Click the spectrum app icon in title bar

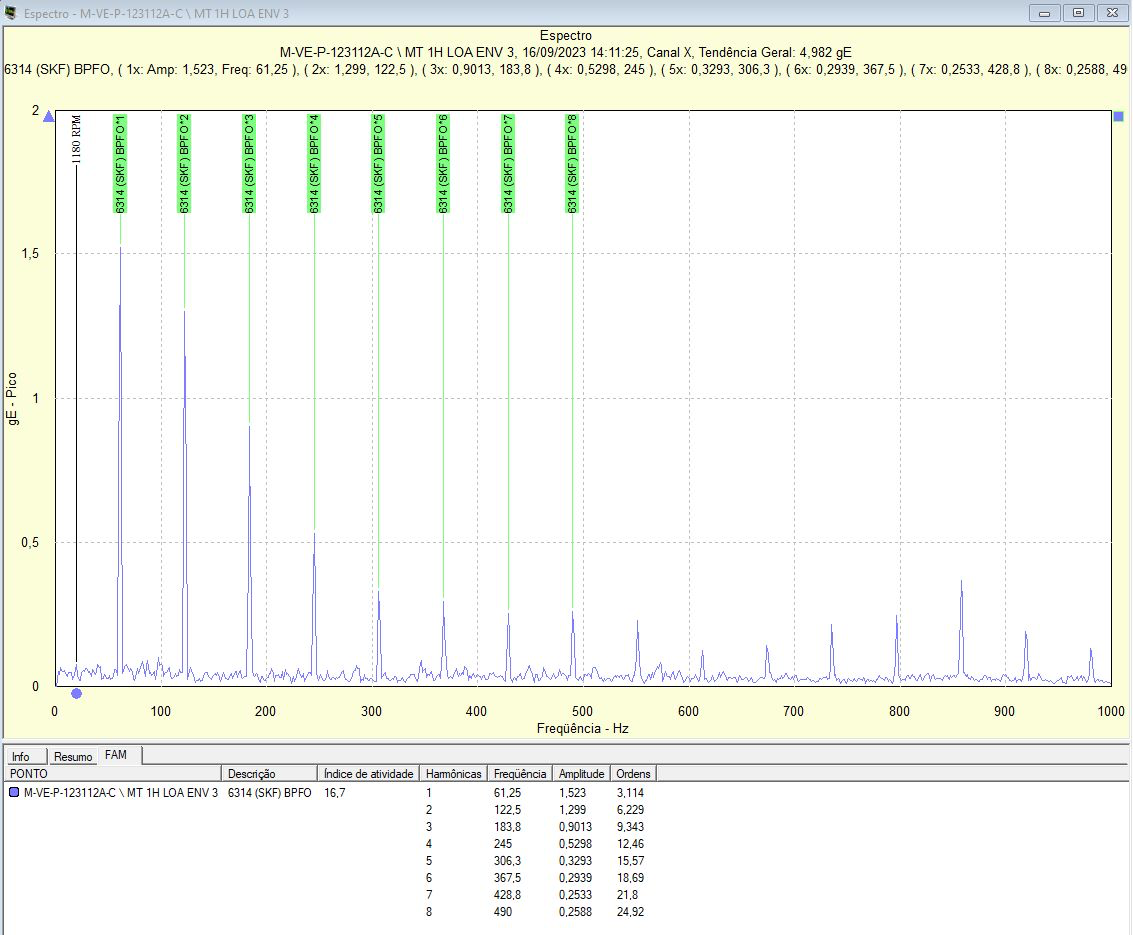click(x=11, y=12)
